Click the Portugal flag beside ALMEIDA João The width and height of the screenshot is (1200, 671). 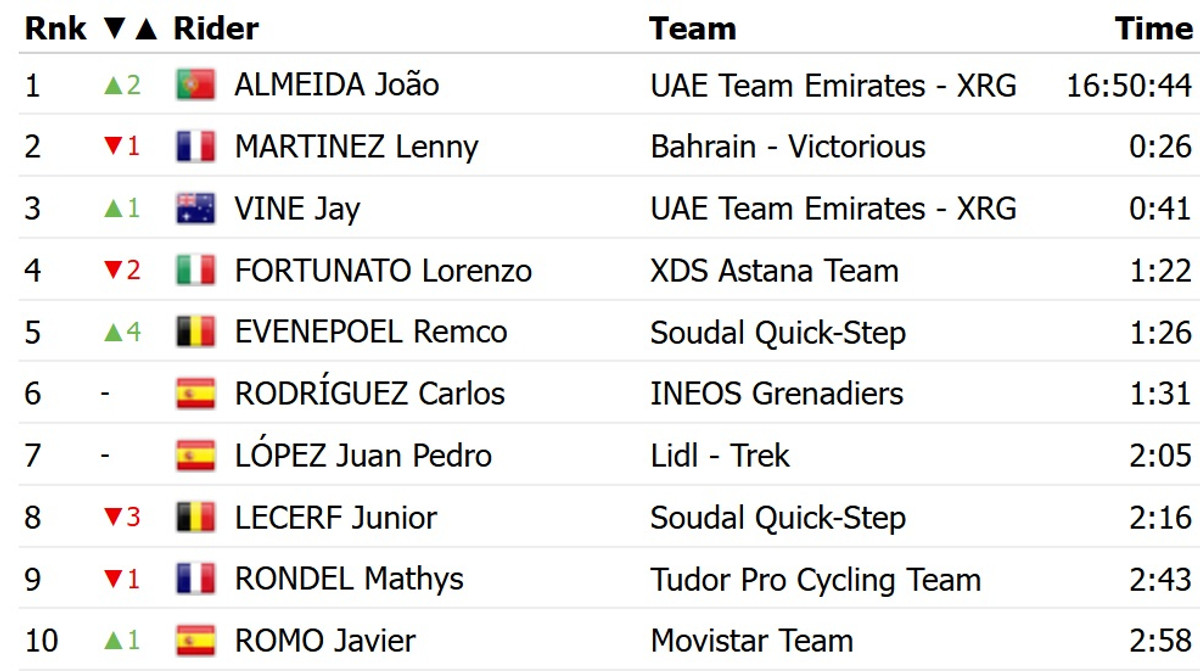(196, 85)
